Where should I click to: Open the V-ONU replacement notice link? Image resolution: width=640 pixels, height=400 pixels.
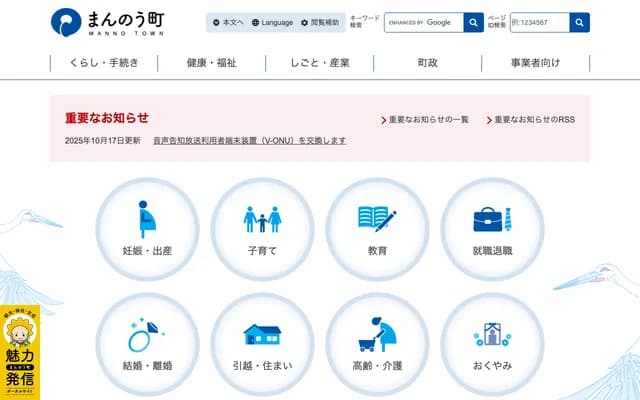coord(249,141)
